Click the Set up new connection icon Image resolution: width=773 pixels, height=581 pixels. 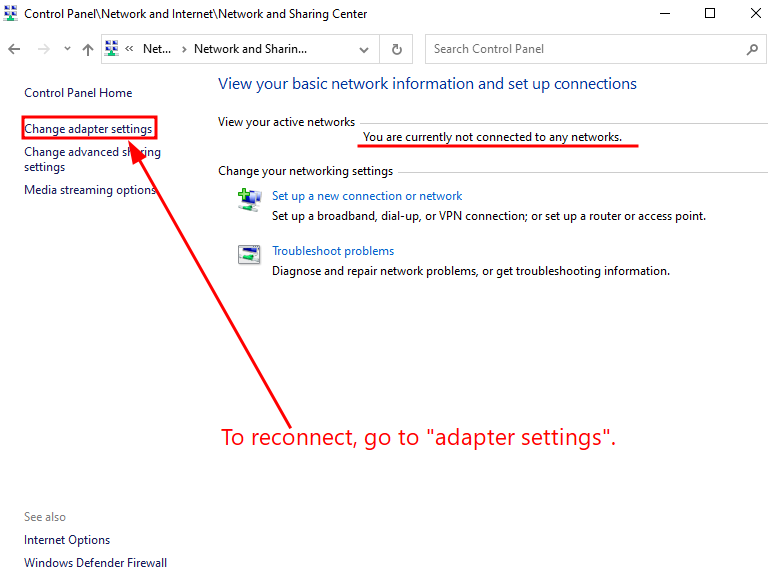[249, 200]
